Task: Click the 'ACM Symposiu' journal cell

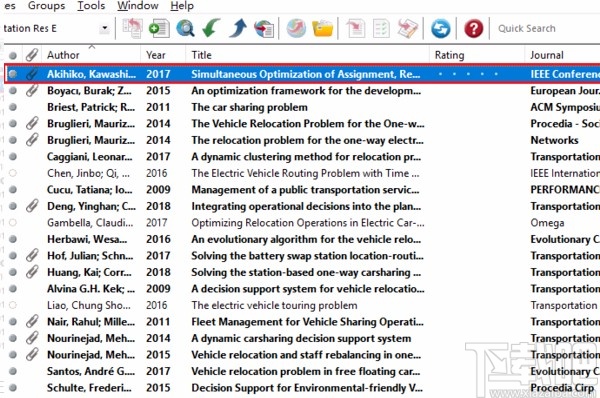Action: 565,107
